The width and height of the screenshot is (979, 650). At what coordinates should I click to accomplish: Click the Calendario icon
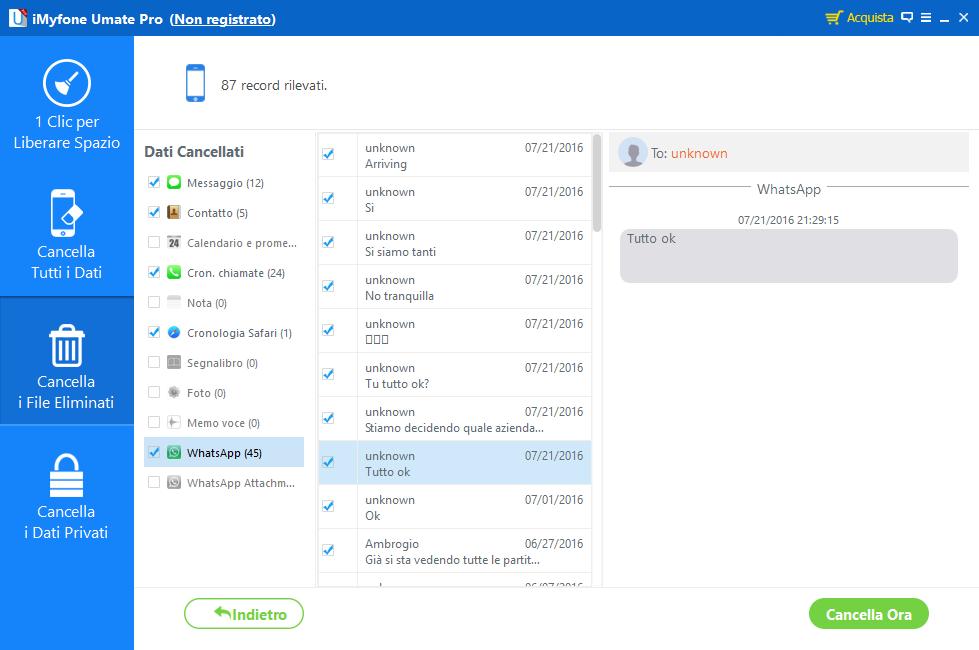click(x=174, y=242)
